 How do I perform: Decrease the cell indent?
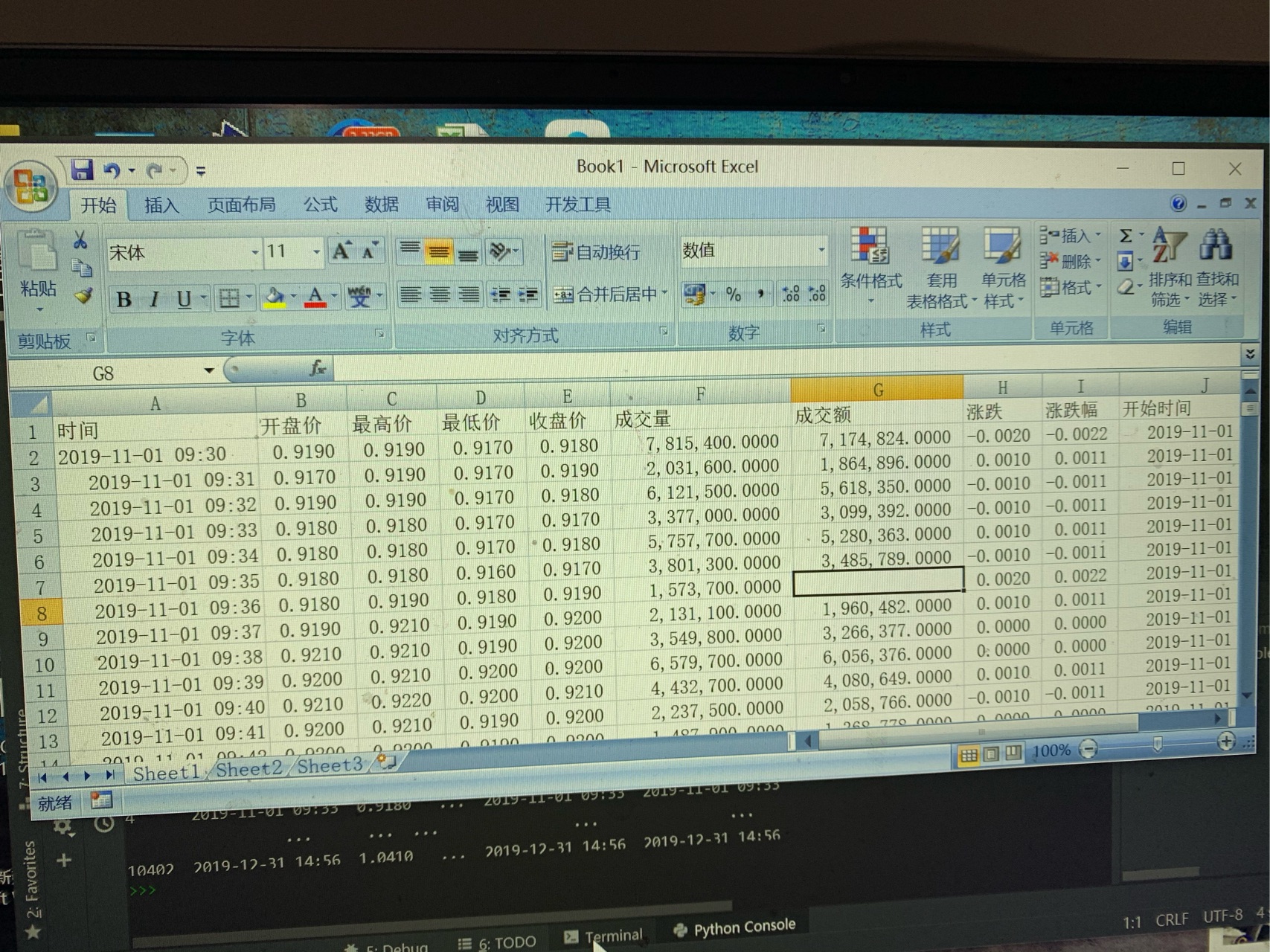(x=500, y=295)
